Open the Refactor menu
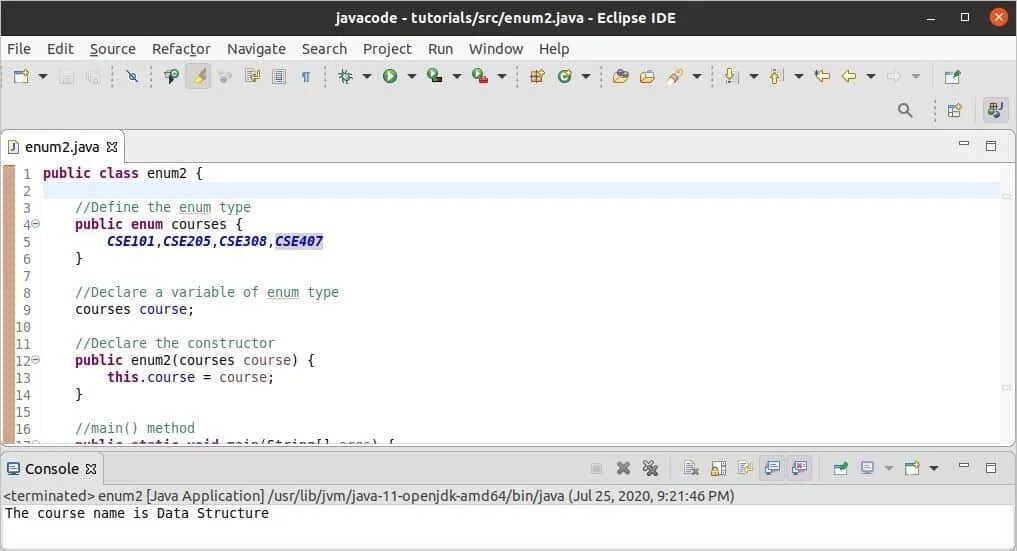The image size is (1017, 551). coord(181,49)
